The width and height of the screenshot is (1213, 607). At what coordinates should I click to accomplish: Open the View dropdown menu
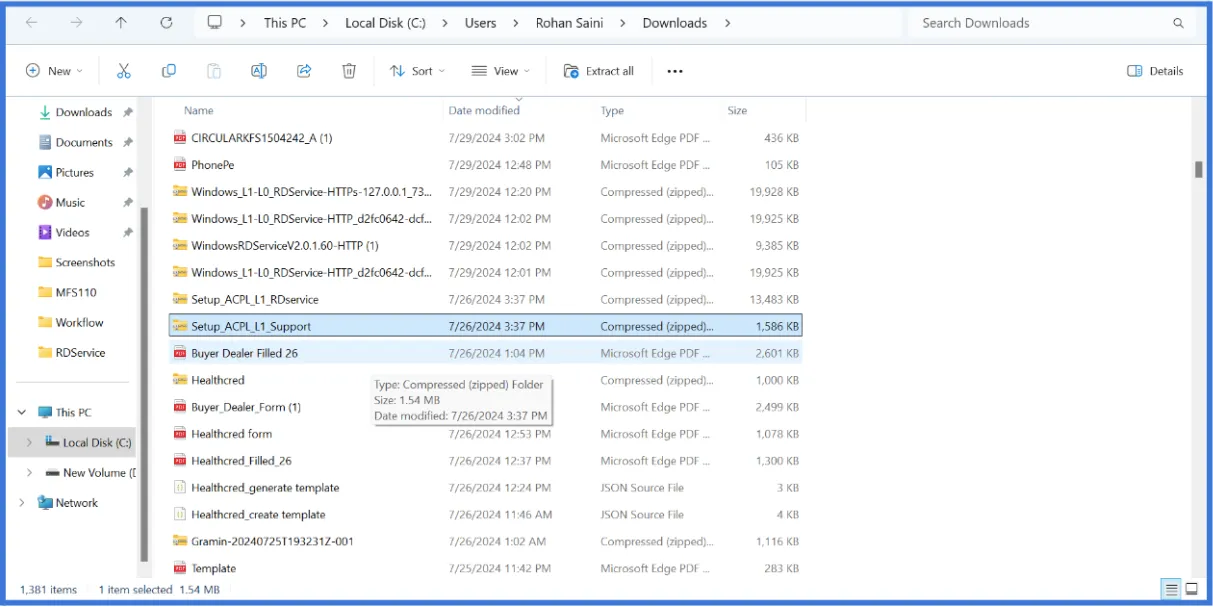coord(501,71)
